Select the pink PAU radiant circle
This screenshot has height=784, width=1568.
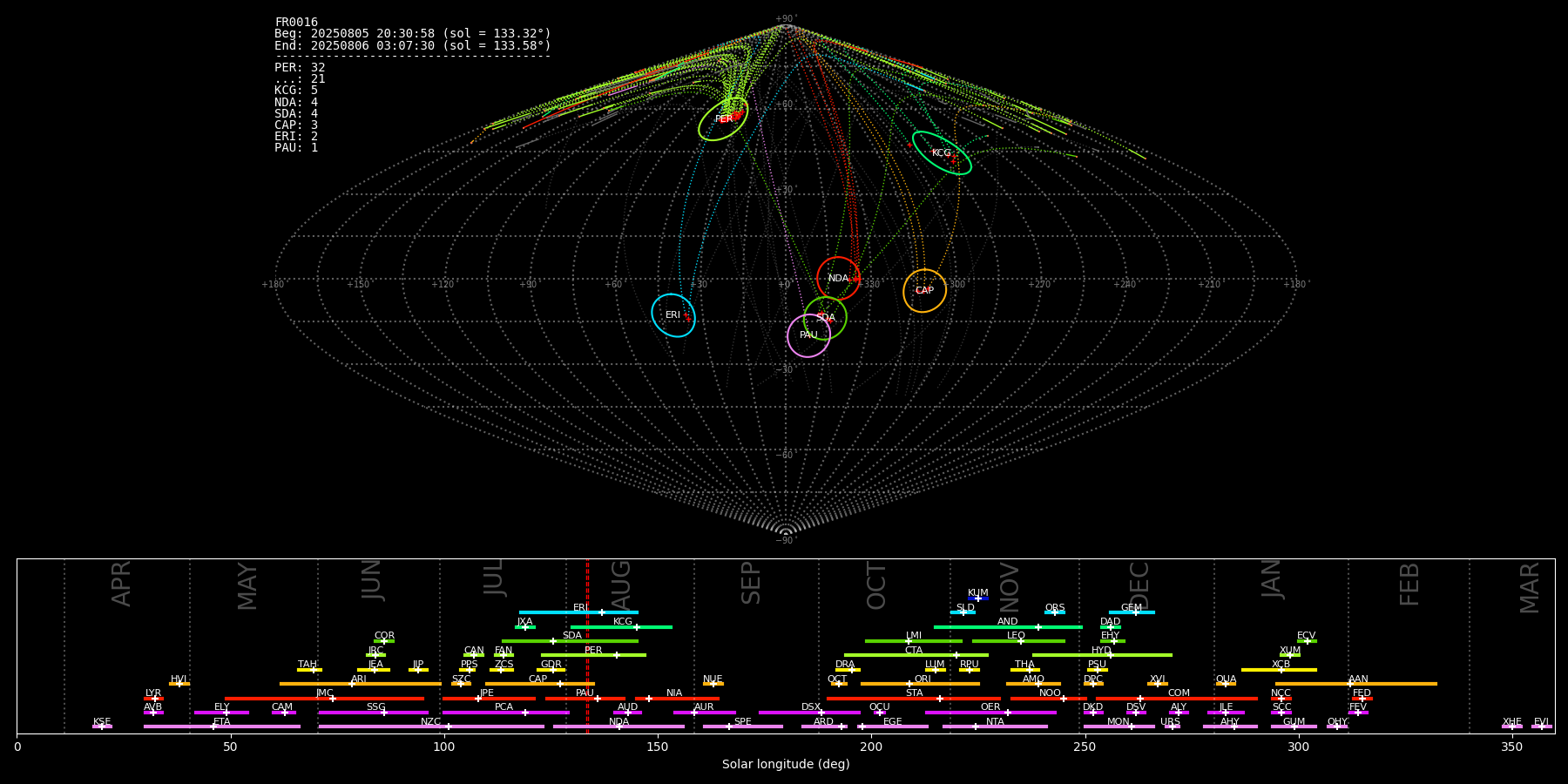pos(808,335)
